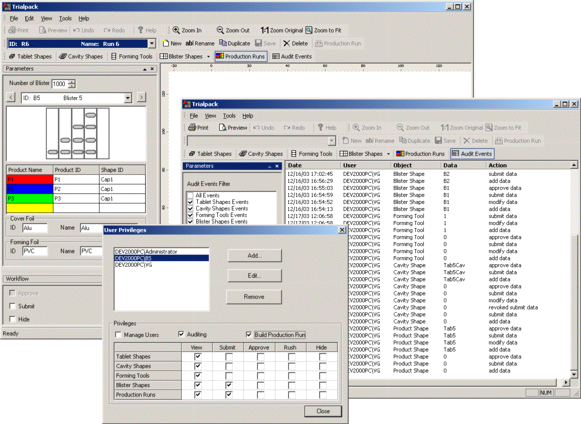Click Zoom Original in the back Trialpack window
581x424 pixels.
point(282,30)
